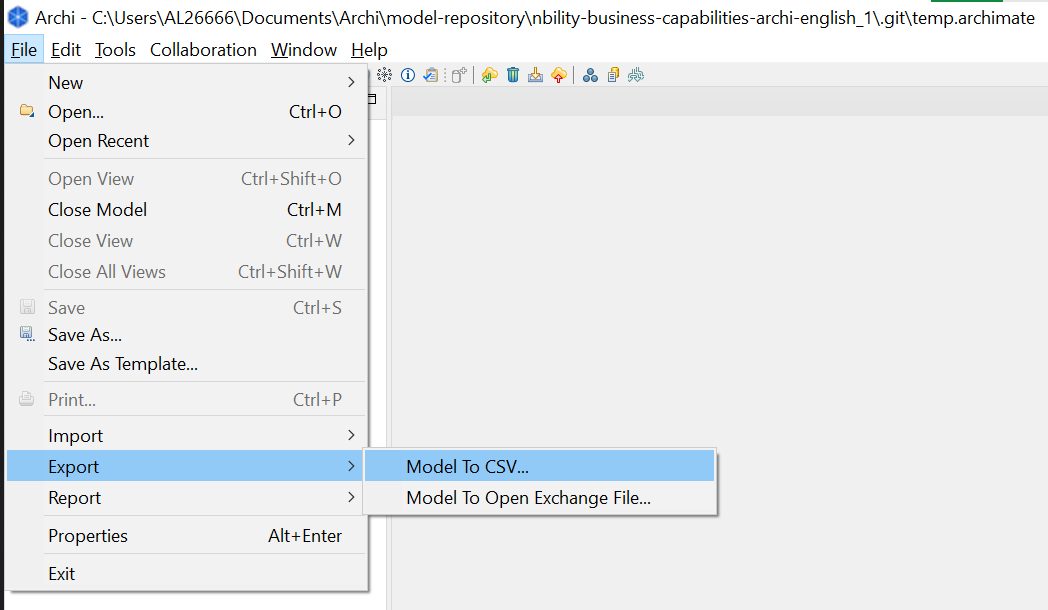
Task: Click the three-circles model toolbar icon
Action: point(590,75)
